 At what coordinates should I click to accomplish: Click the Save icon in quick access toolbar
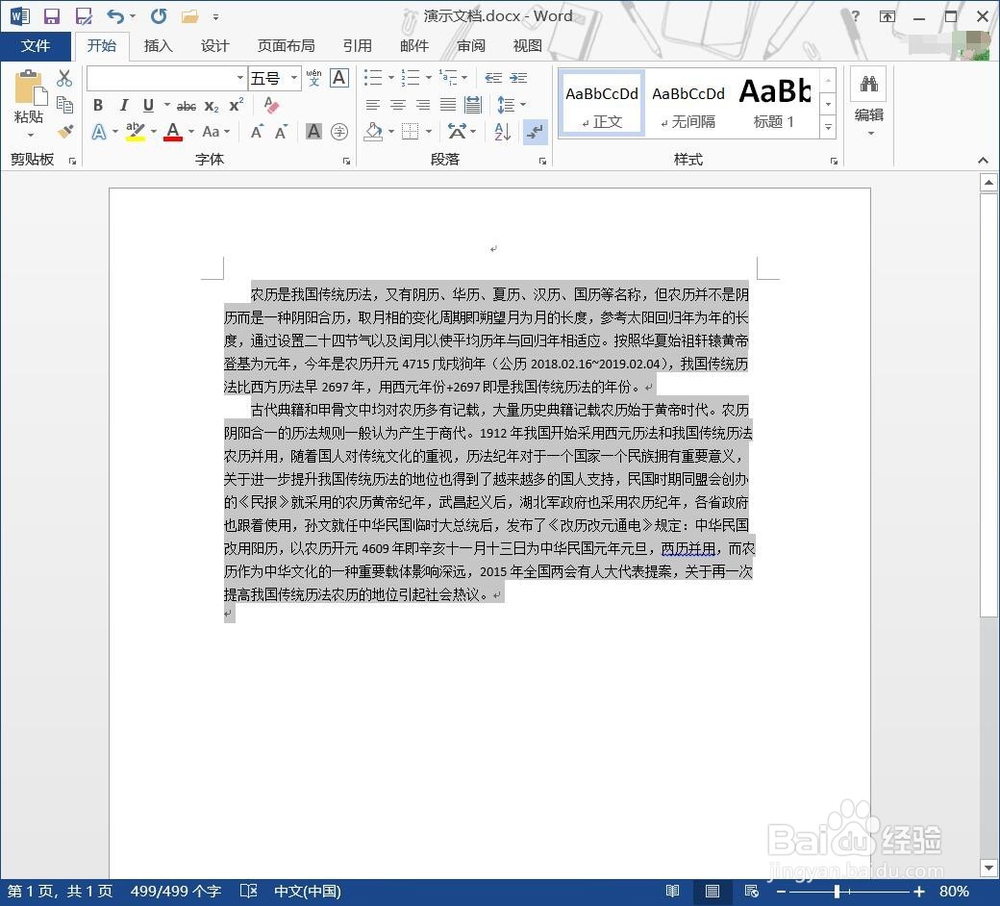[x=52, y=16]
